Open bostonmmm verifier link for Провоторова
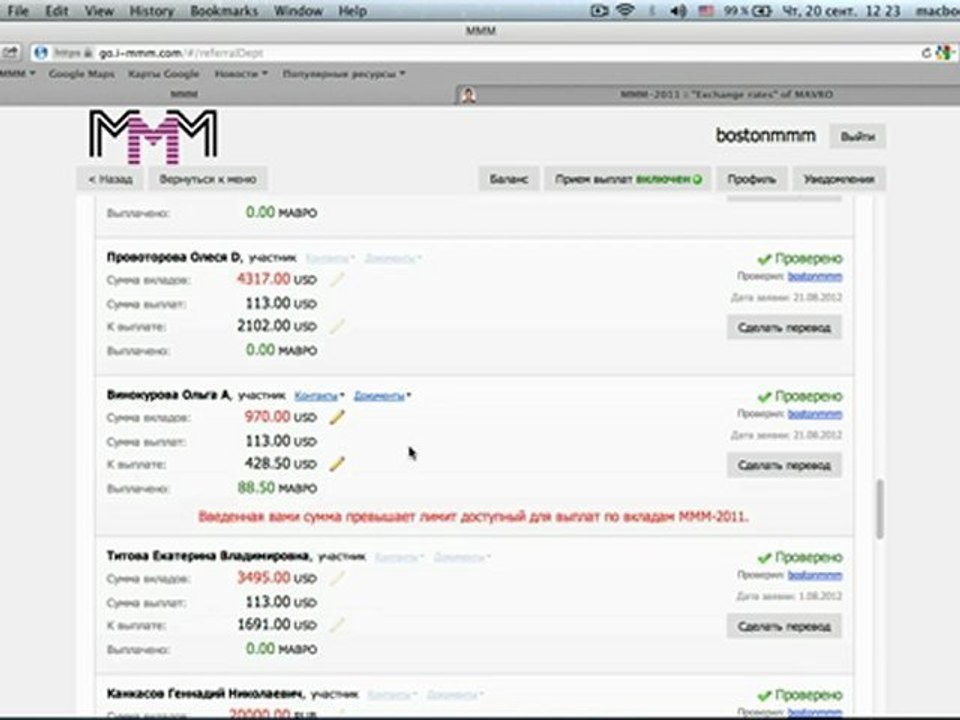 [814, 277]
